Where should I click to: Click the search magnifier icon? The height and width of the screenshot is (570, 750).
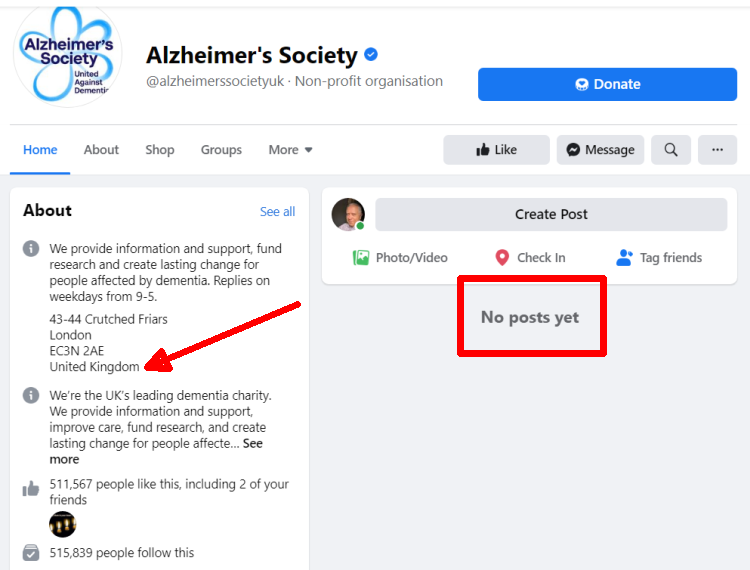670,150
